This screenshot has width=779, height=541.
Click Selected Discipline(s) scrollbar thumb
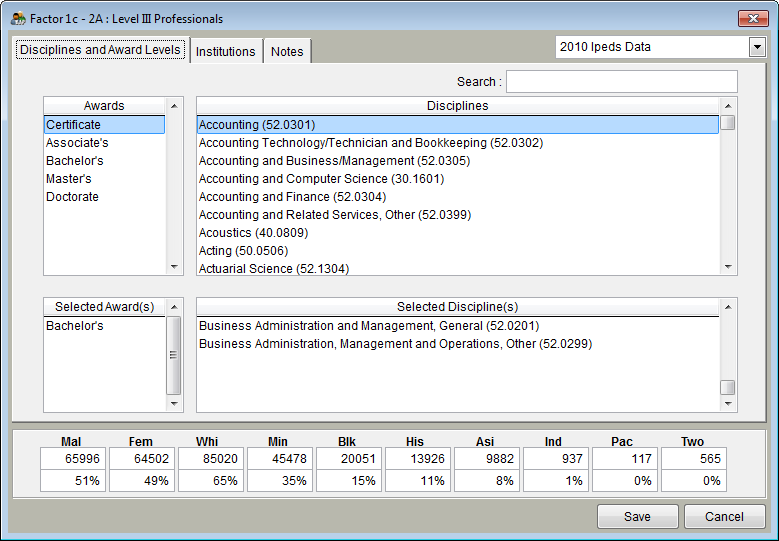(x=728, y=387)
